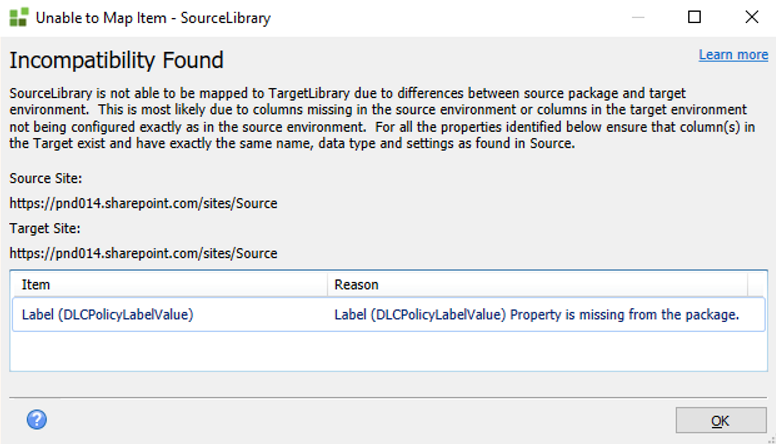Click the Target Site: label
Image resolution: width=776 pixels, height=444 pixels.
pos(45,228)
